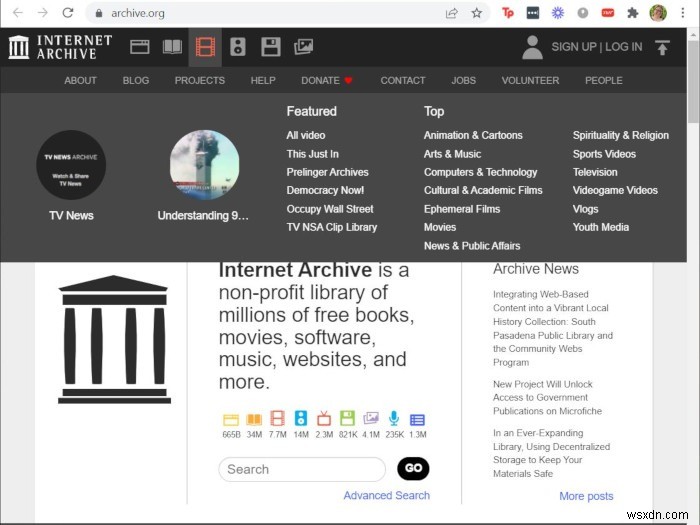Screen dimensions: 700x525
Task: Reload the page with refresh icon
Action: point(68,13)
